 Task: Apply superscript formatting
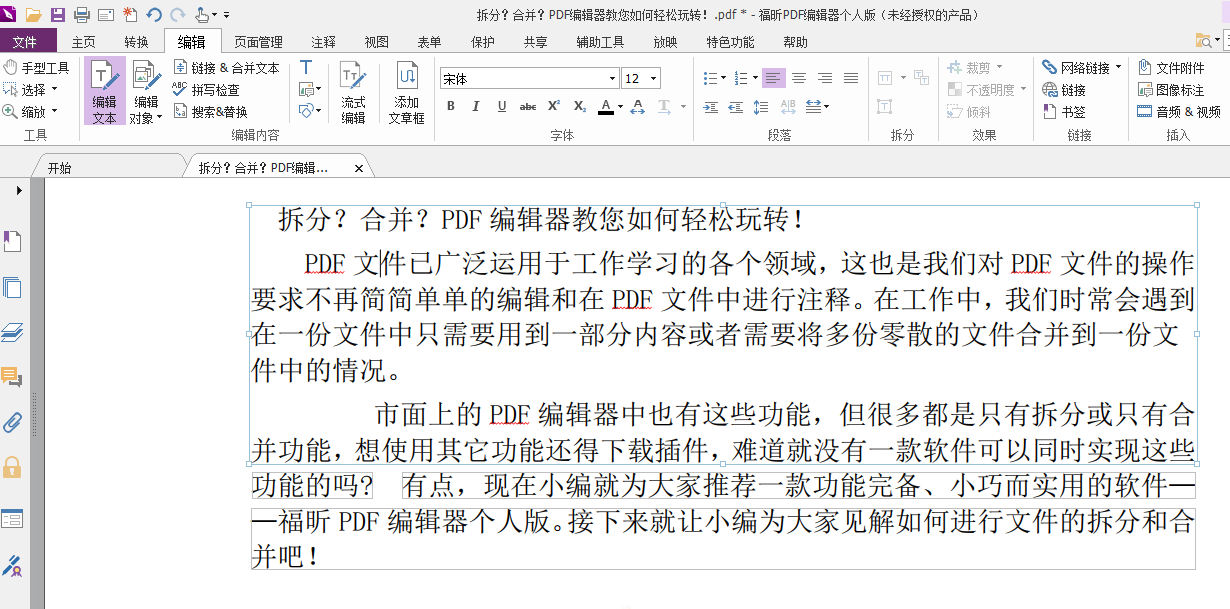(x=553, y=106)
